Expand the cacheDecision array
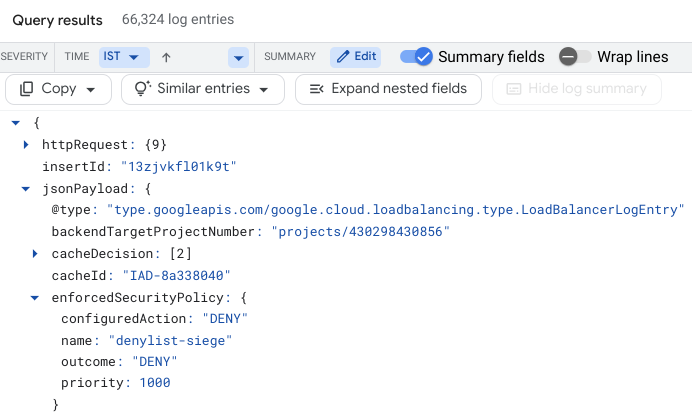 [x=35, y=254]
